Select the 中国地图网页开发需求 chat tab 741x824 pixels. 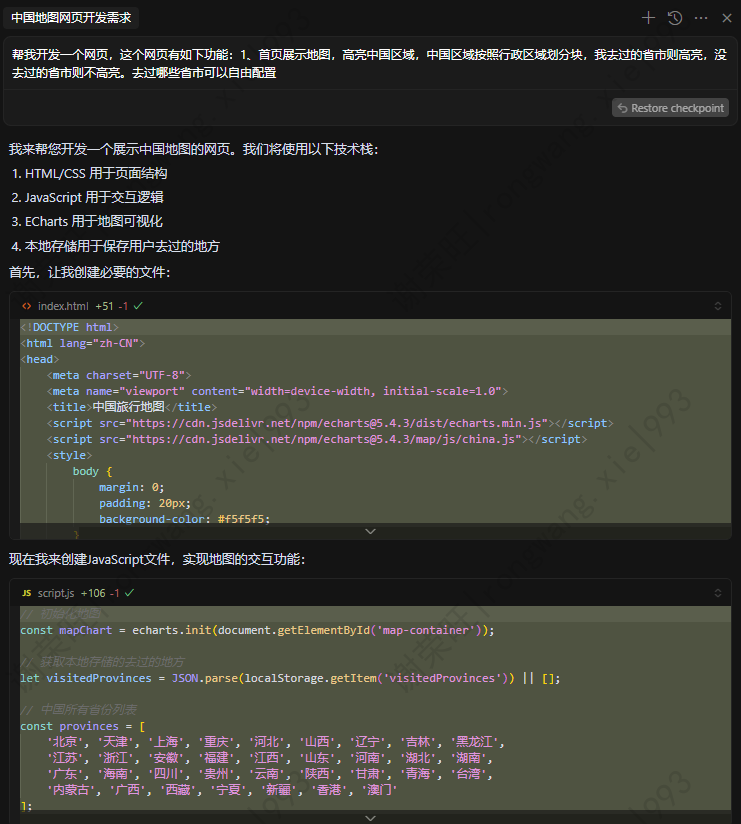[x=71, y=18]
